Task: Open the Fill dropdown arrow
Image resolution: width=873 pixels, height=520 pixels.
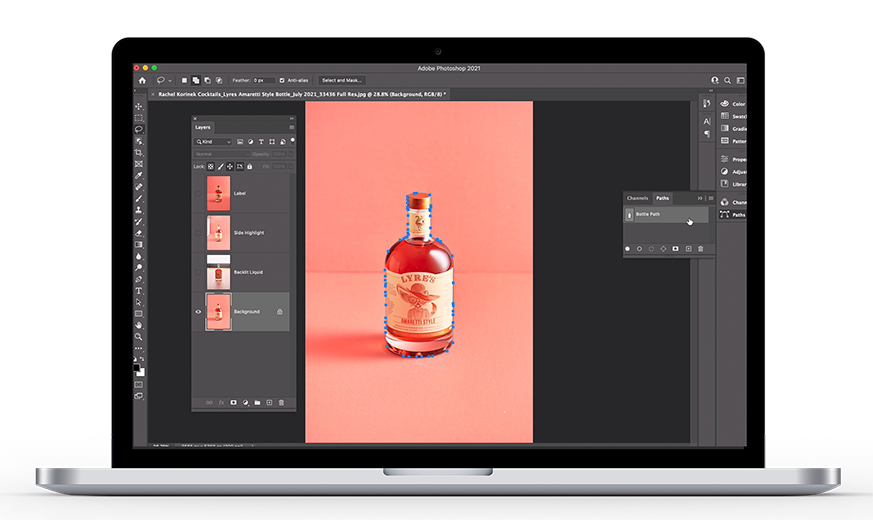Action: pyautogui.click(x=291, y=166)
